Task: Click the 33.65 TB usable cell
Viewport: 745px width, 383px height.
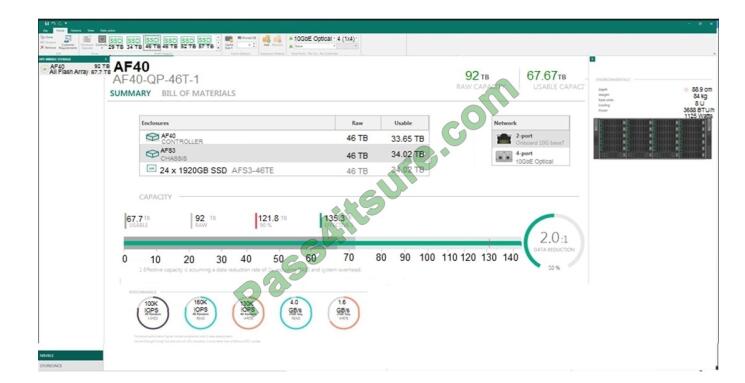Action: (x=408, y=139)
